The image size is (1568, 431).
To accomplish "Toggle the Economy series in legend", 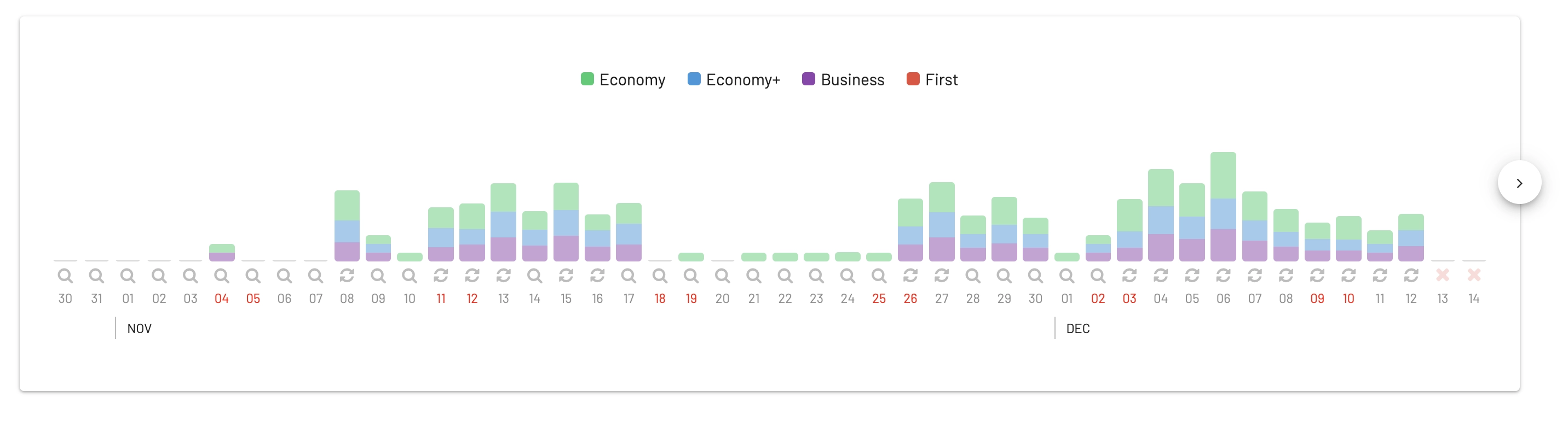I will pyautogui.click(x=622, y=80).
